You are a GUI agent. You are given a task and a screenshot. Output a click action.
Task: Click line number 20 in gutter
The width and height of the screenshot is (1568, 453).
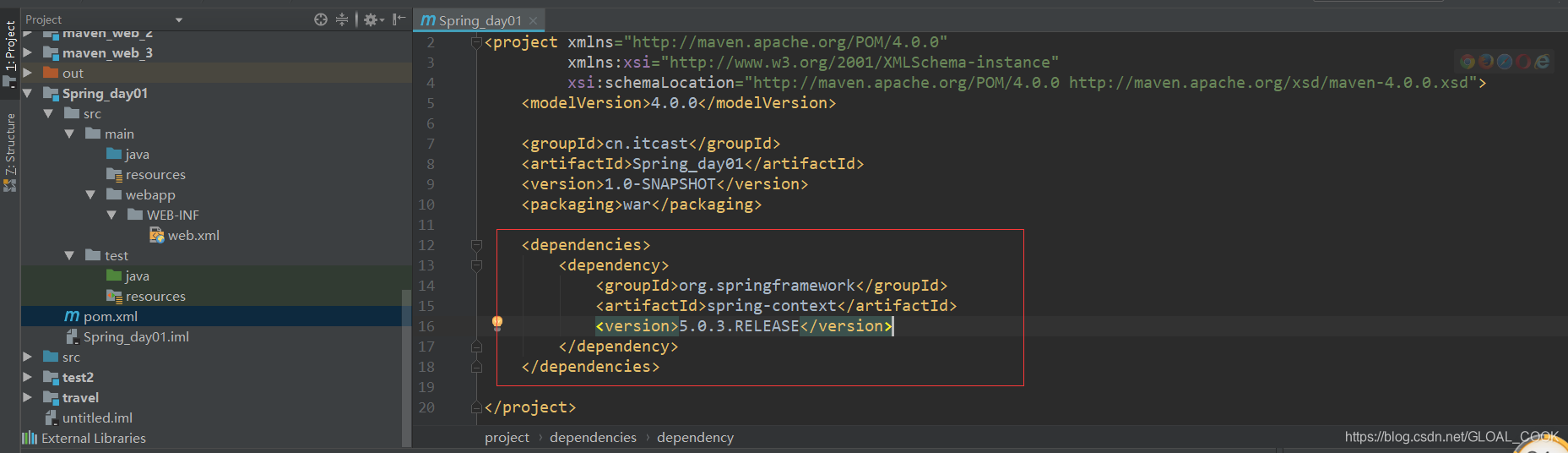coord(426,407)
